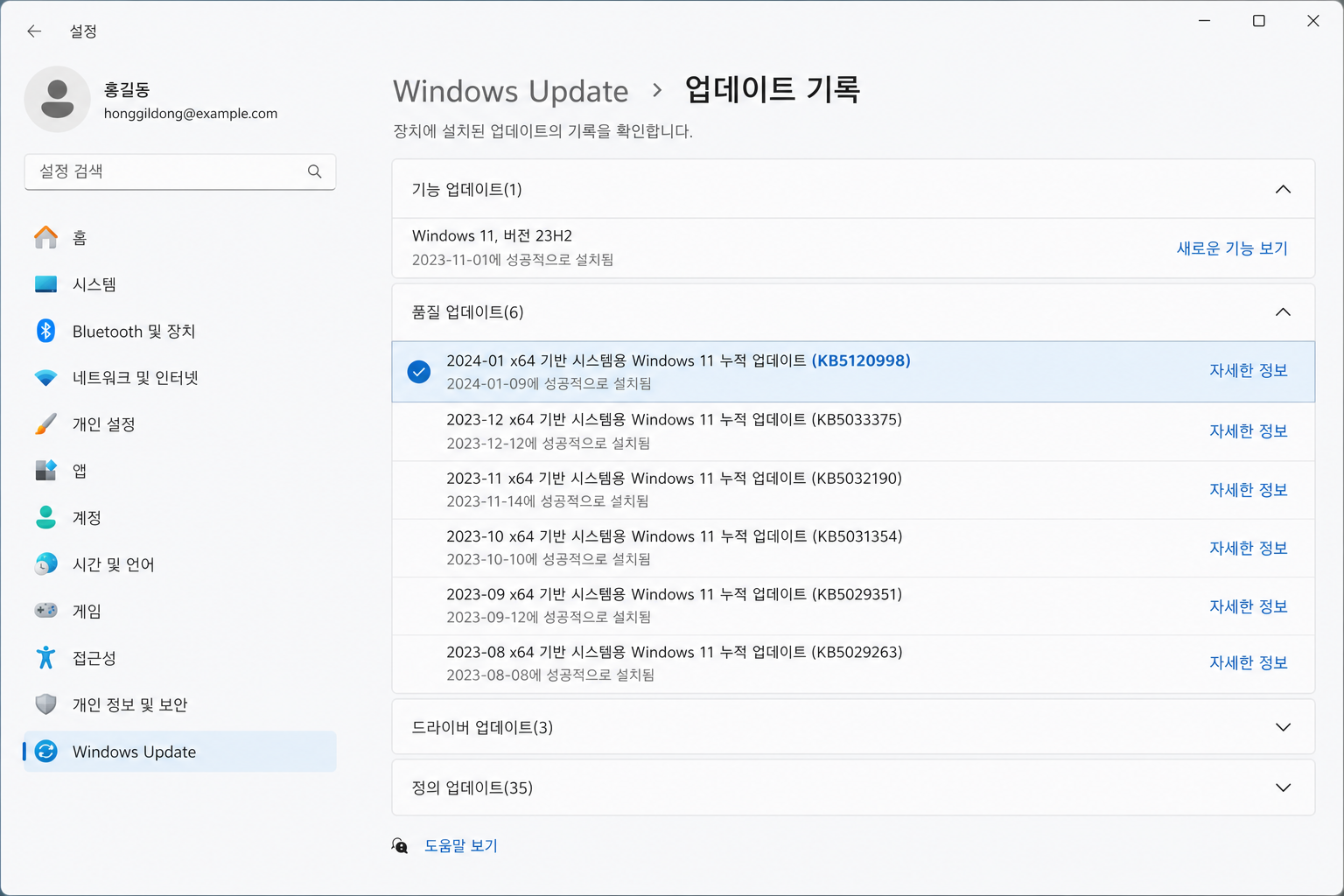Click the Accounts person icon
The width and height of the screenshot is (1344, 896).
pyautogui.click(x=46, y=517)
